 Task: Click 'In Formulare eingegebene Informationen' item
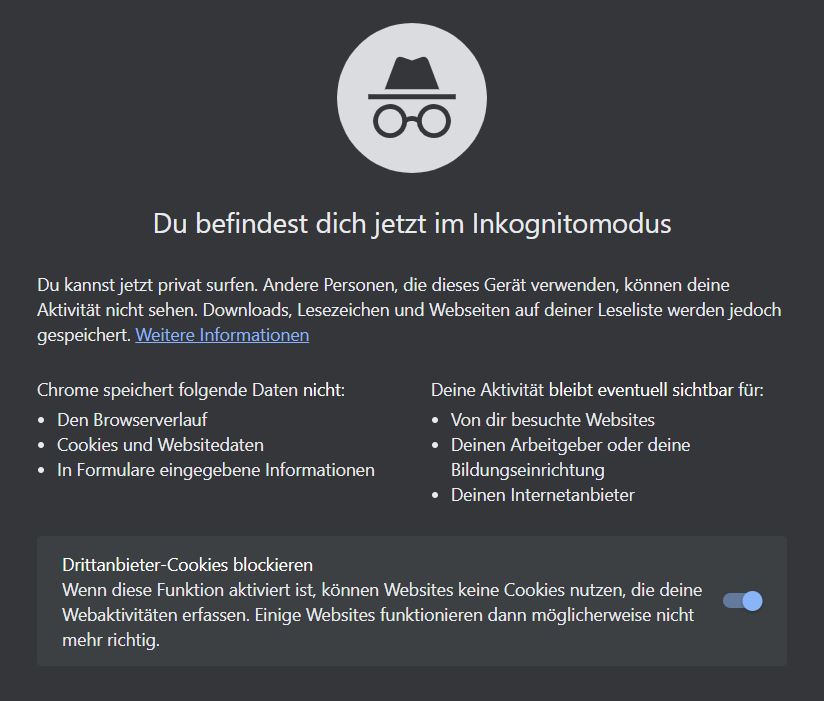tap(215, 470)
